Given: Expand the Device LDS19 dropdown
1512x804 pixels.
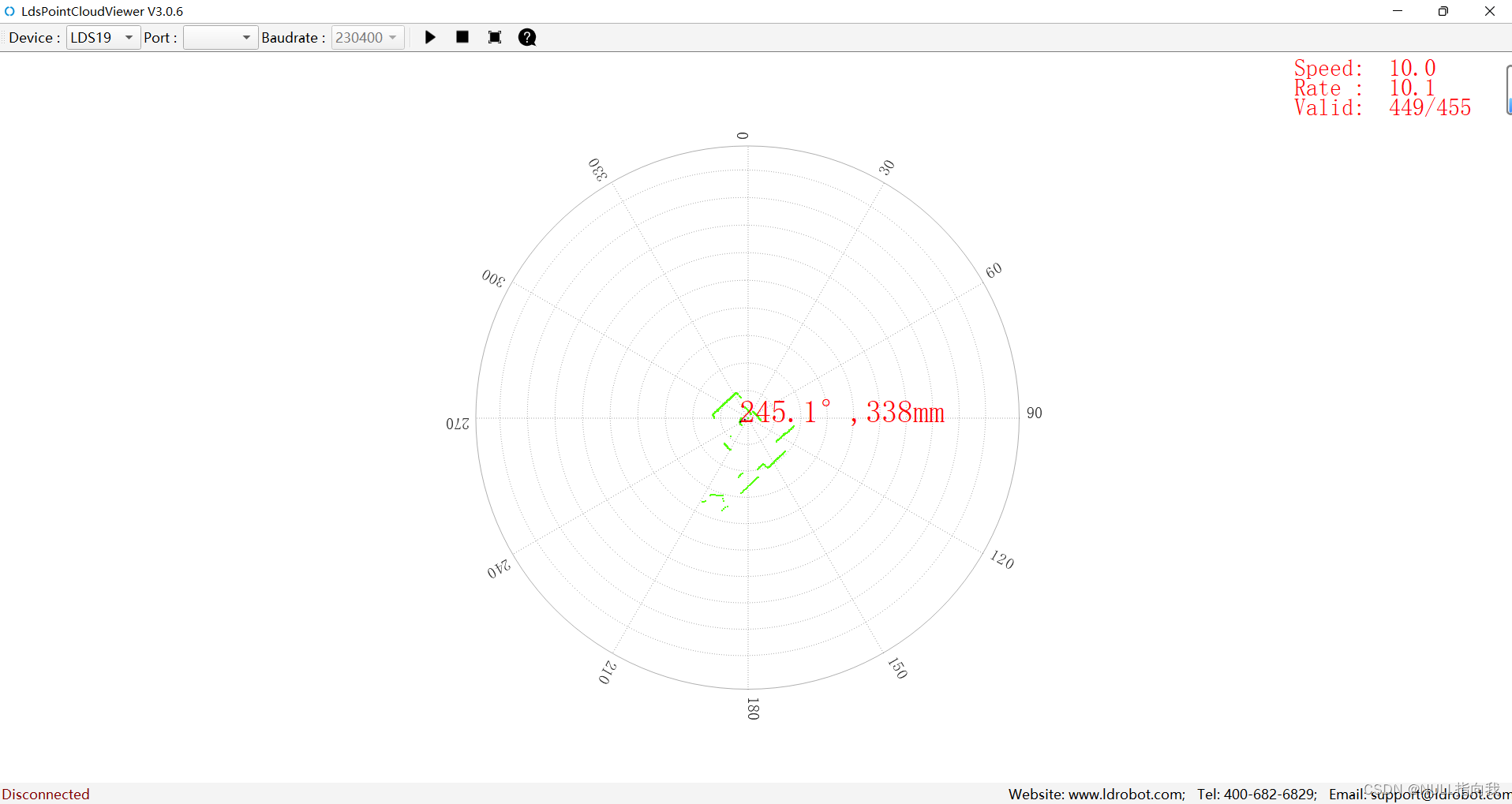Looking at the screenshot, I should pos(103,37).
